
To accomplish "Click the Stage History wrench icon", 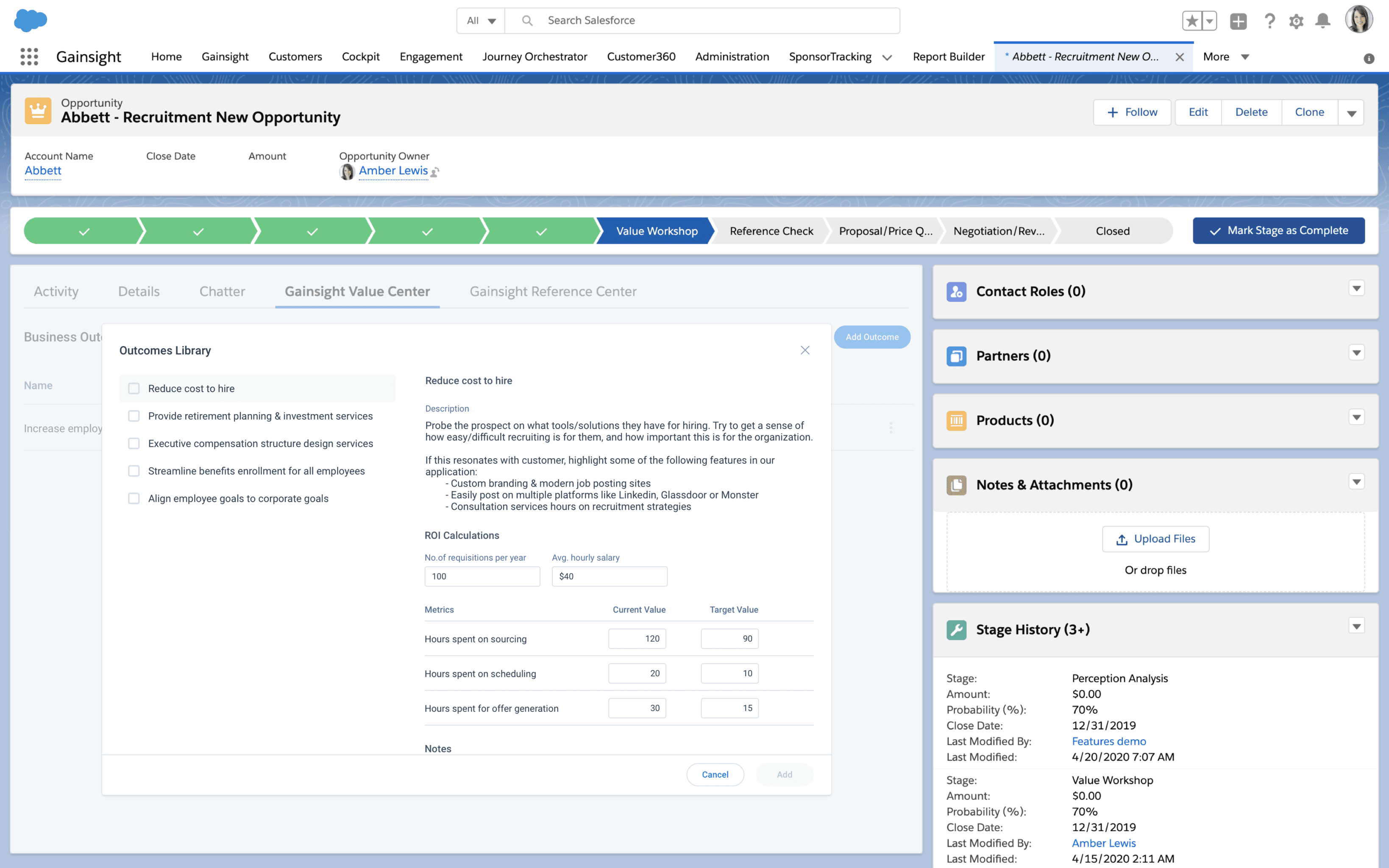I will [x=956, y=630].
